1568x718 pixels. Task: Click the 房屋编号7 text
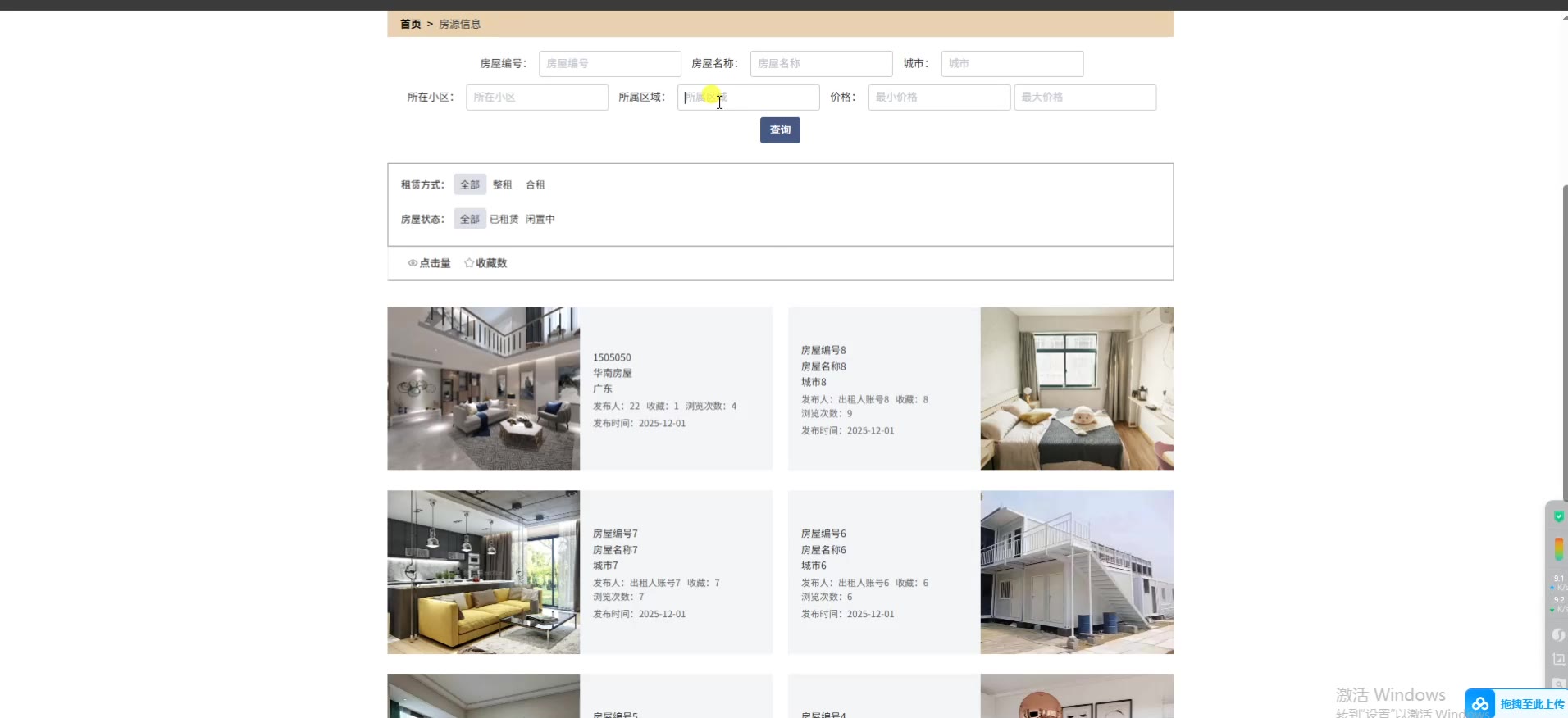[616, 534]
